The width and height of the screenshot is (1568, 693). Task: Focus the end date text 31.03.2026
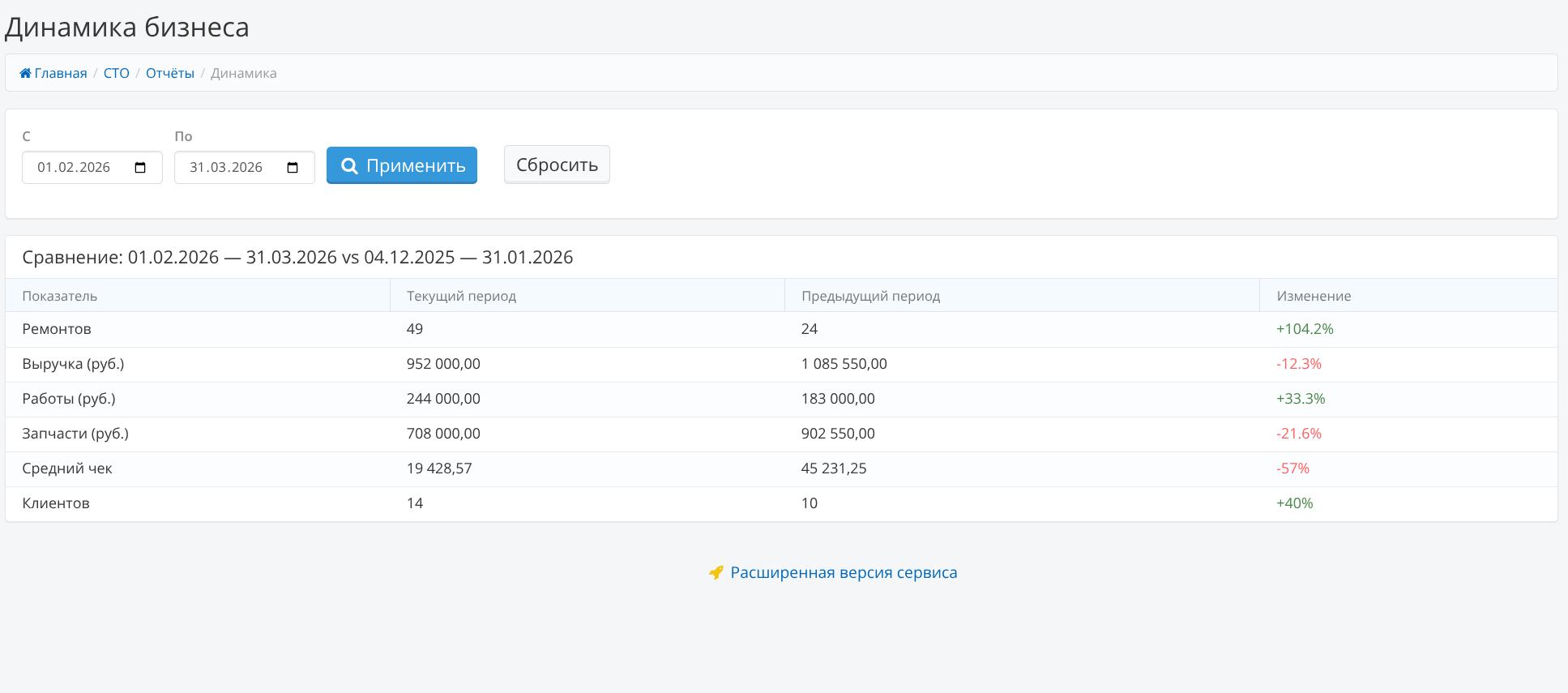226,168
